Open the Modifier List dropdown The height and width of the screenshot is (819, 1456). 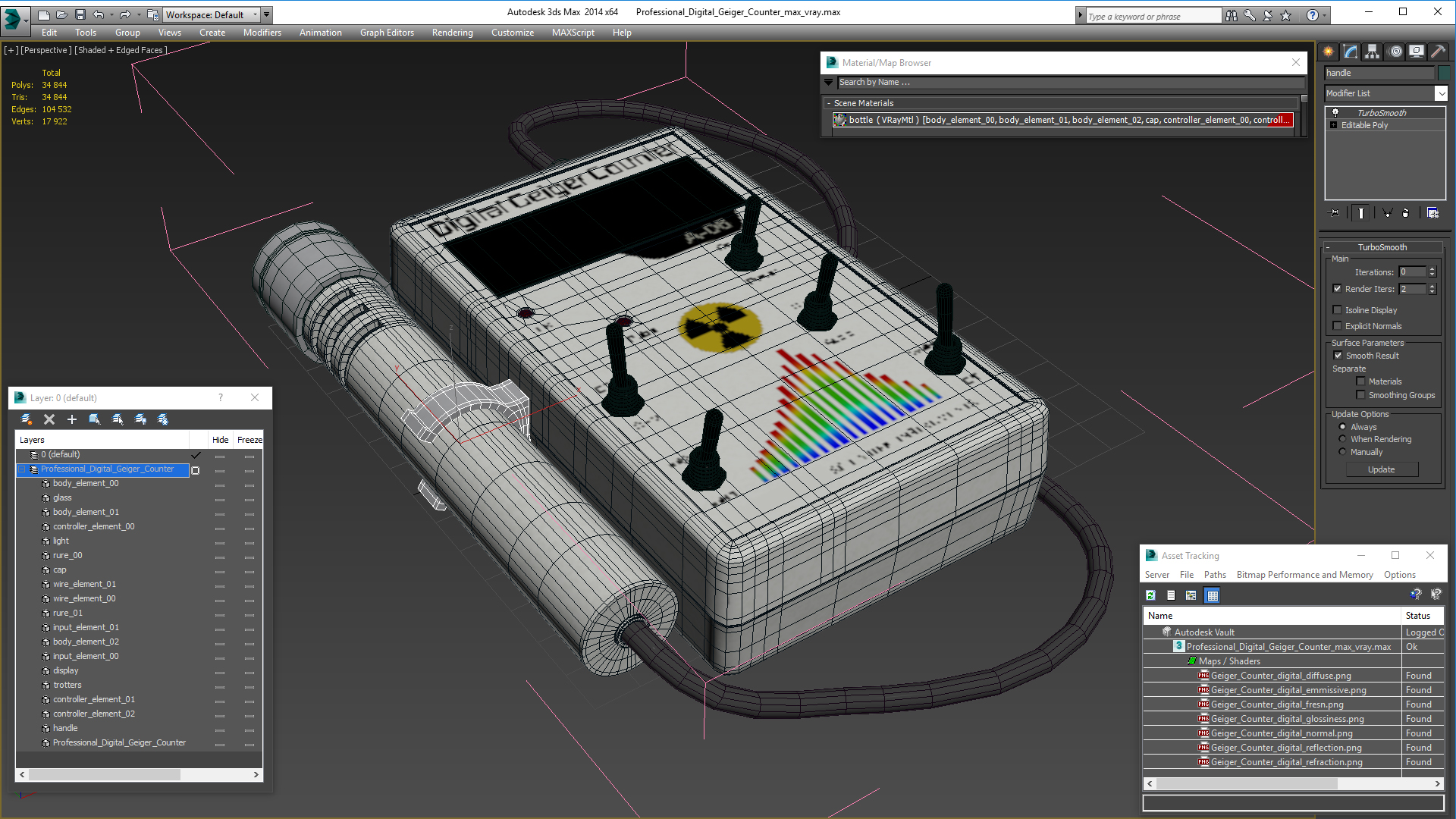tap(1441, 93)
